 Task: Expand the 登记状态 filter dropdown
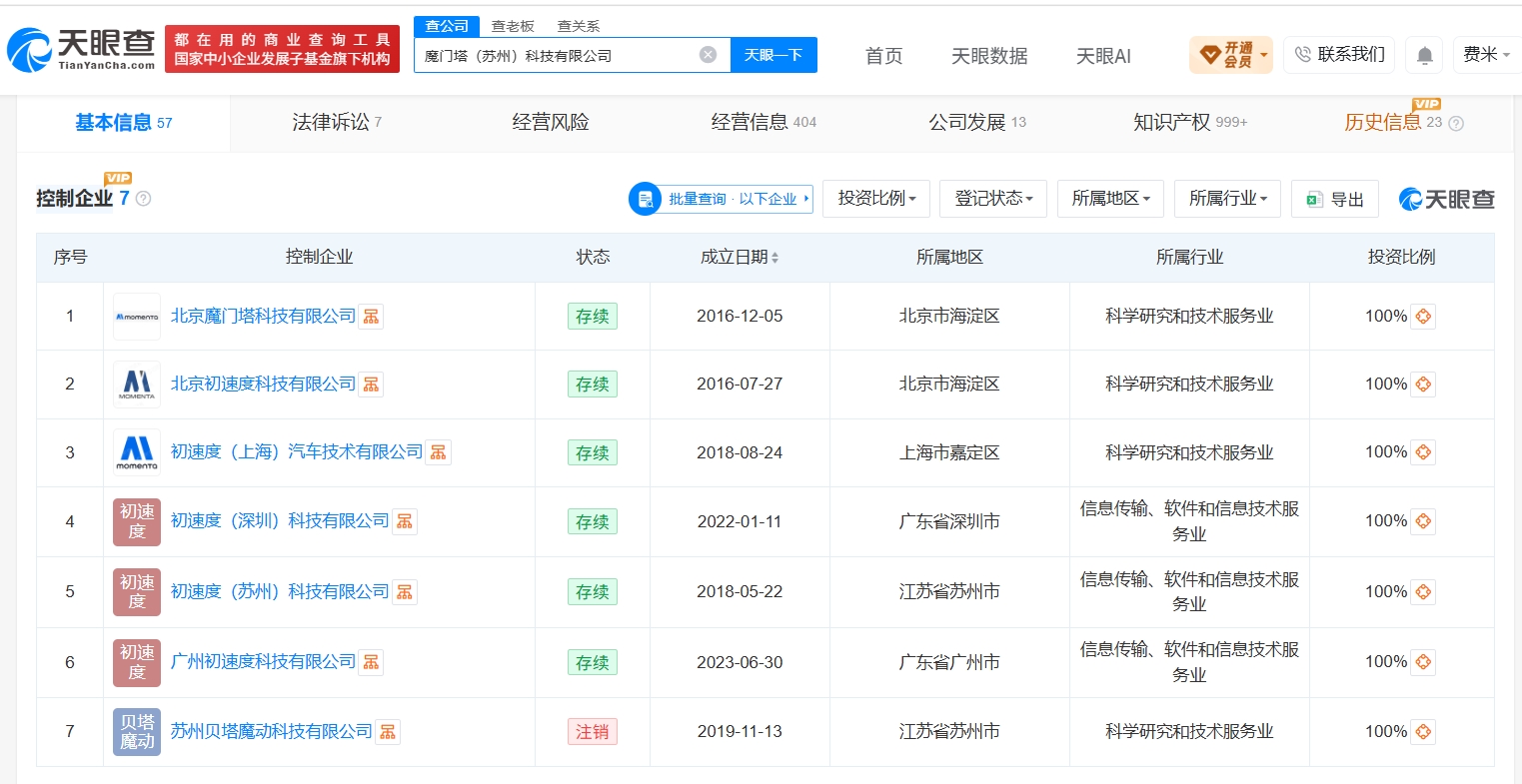993,199
